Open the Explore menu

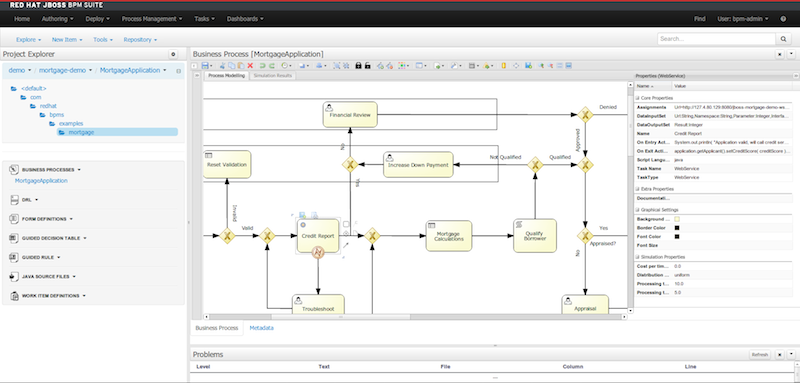click(29, 39)
